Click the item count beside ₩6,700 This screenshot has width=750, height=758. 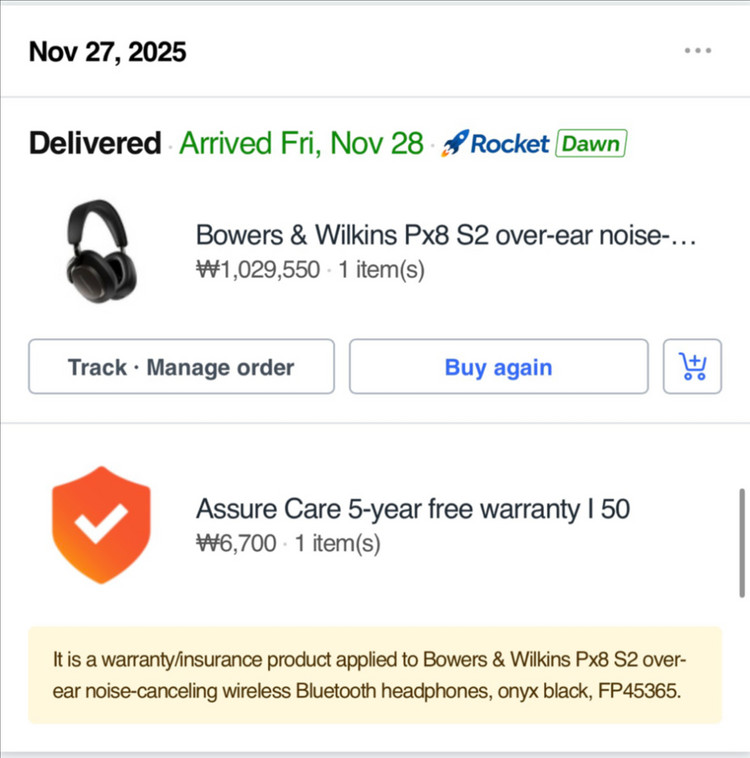coord(338,545)
